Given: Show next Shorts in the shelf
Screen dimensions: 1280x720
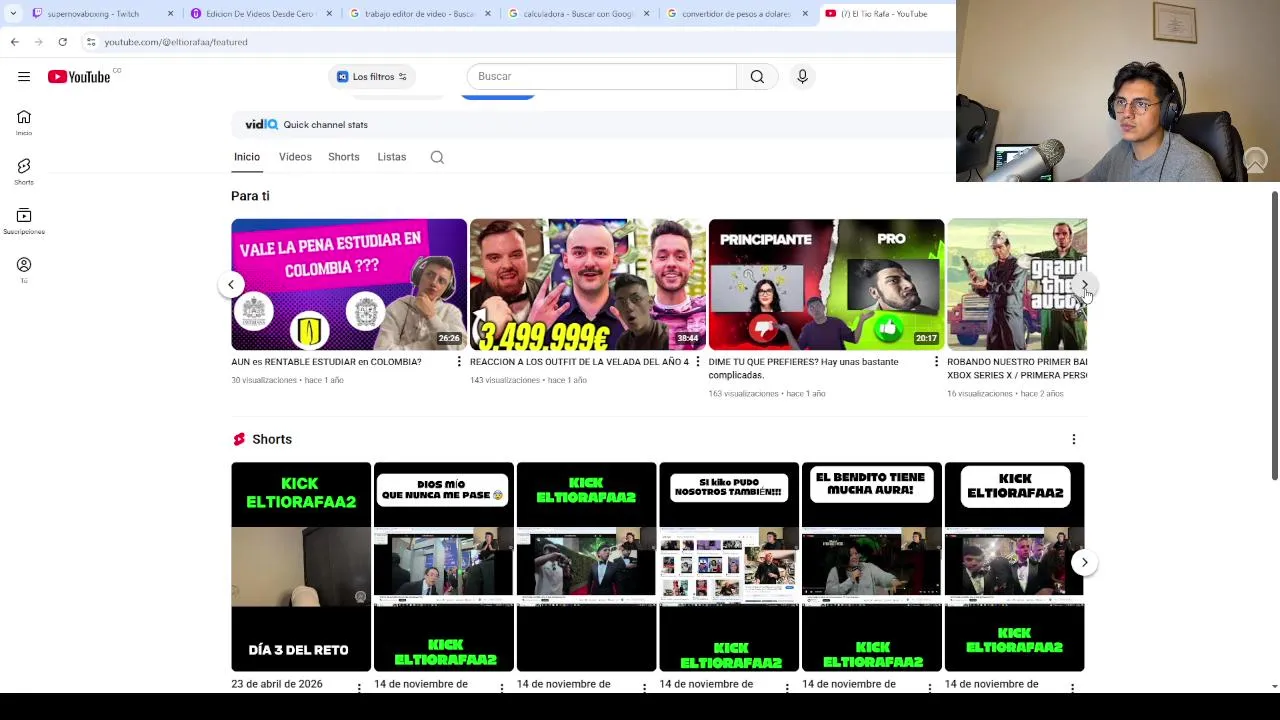Looking at the screenshot, I should [x=1085, y=563].
